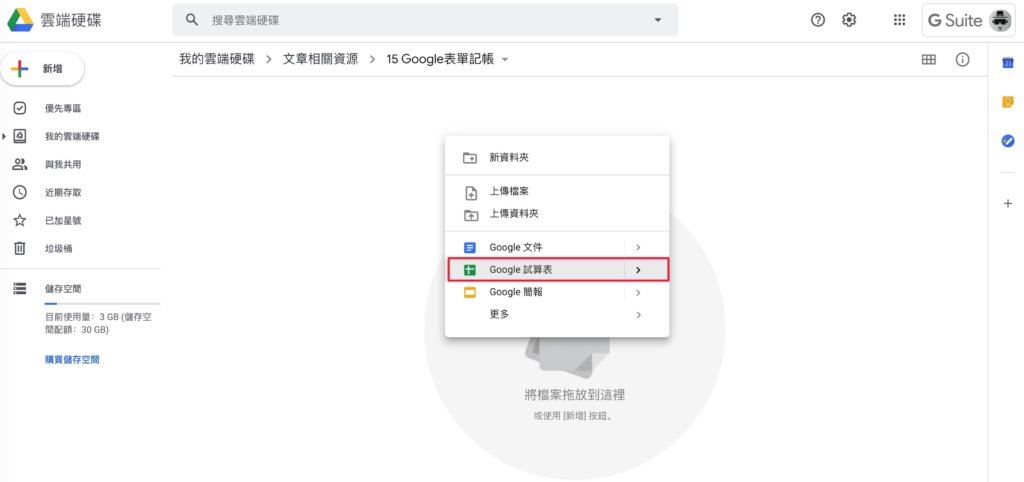
Task: Show details info icon
Action: click(963, 59)
